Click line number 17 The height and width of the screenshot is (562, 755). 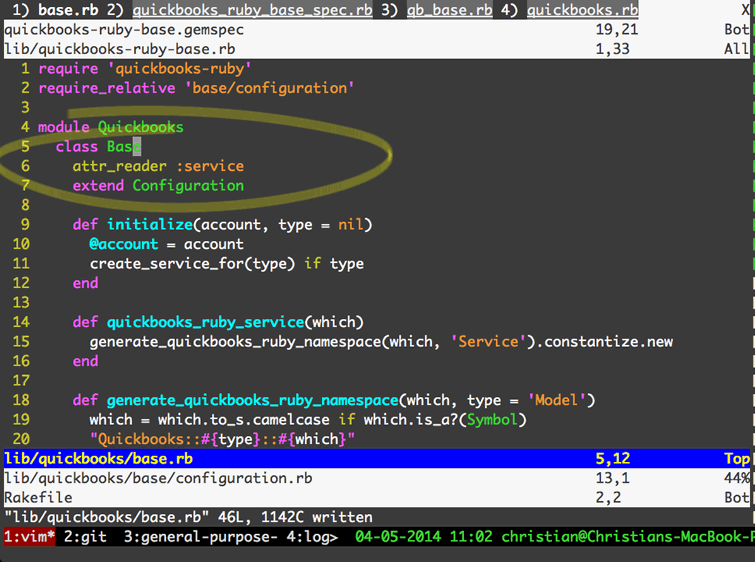click(21, 380)
